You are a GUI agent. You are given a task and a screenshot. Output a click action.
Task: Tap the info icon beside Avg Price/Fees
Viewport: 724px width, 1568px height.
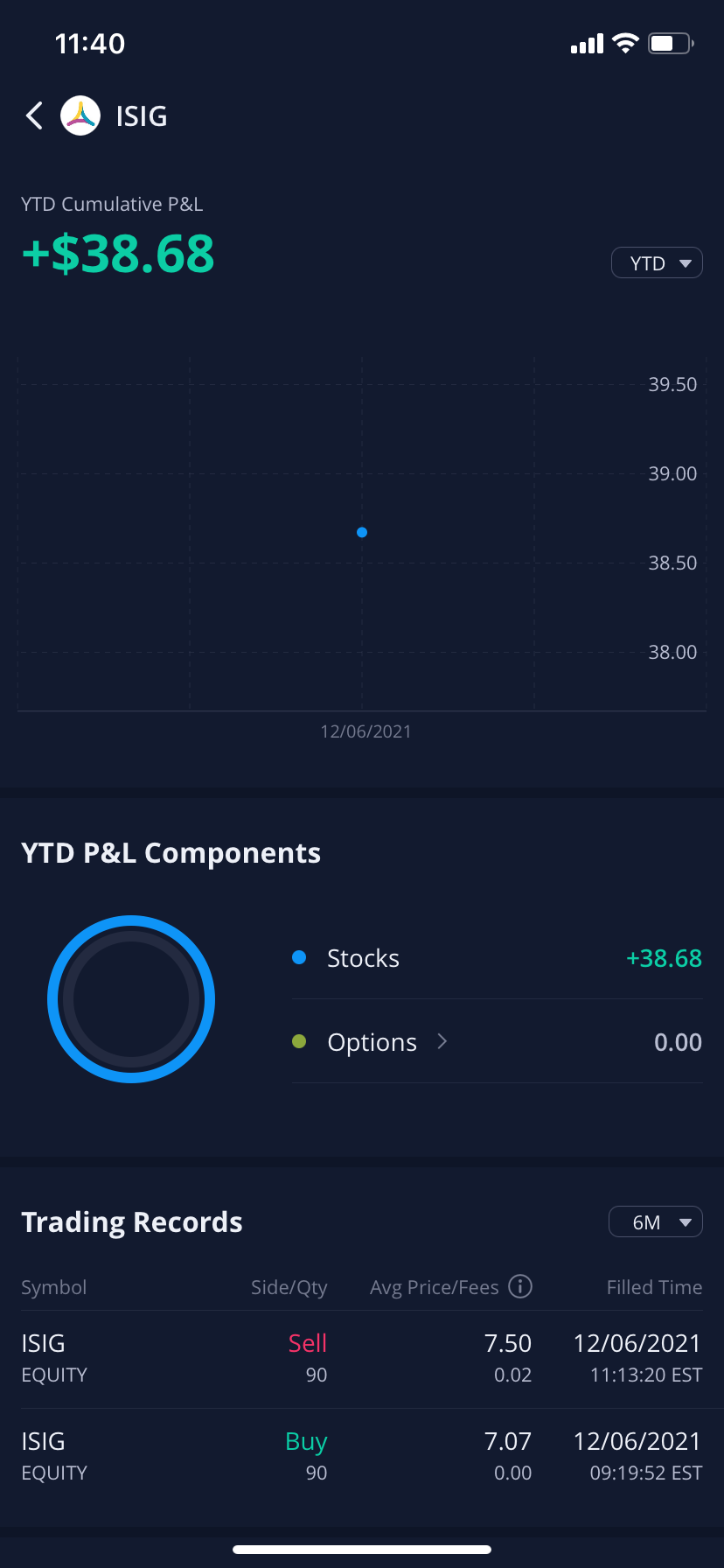[x=520, y=1286]
